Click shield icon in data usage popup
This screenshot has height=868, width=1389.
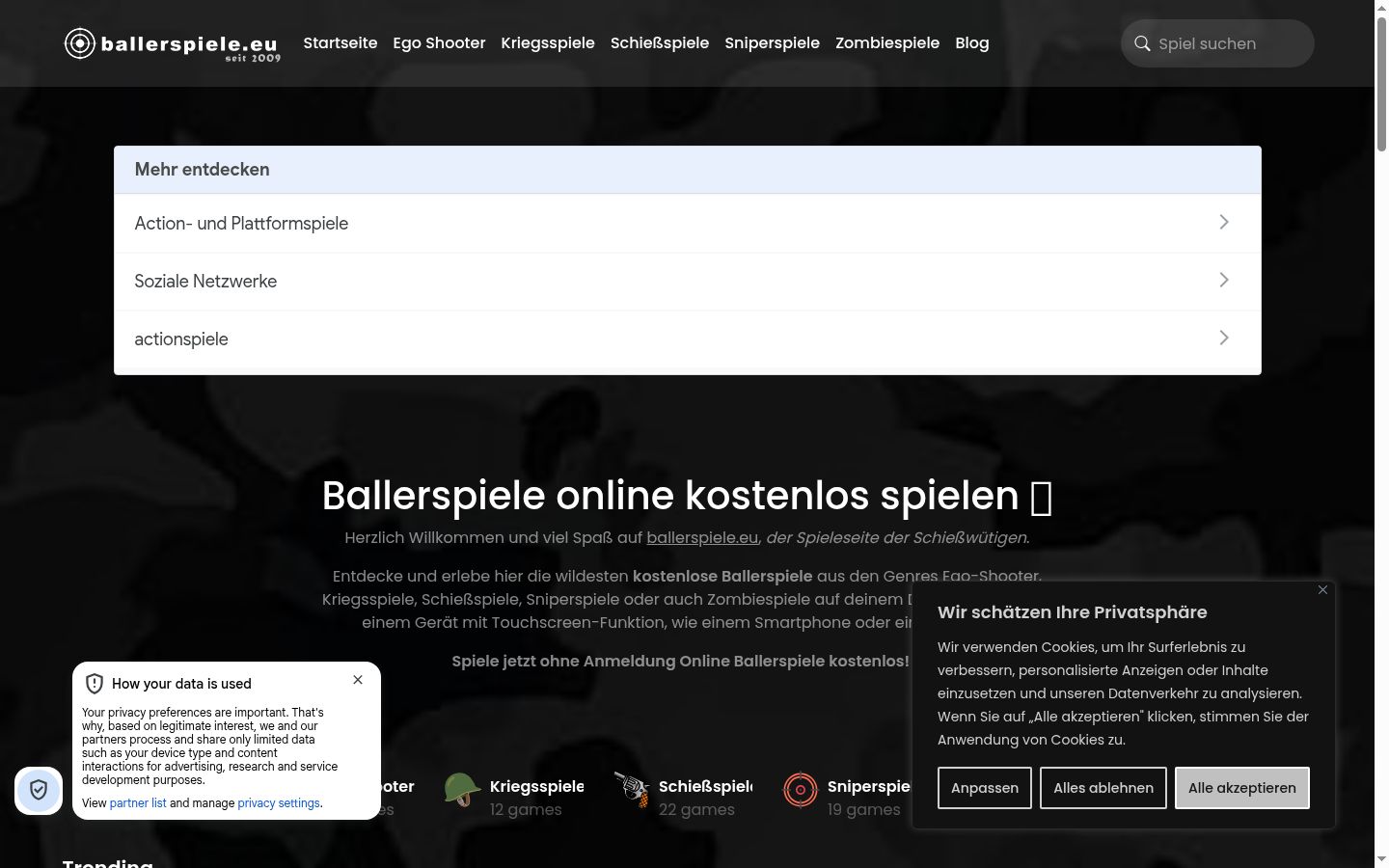tap(95, 684)
